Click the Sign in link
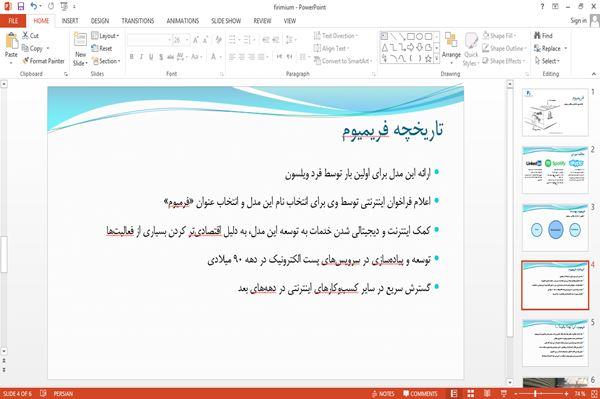The width and height of the screenshot is (600, 399). 578,21
